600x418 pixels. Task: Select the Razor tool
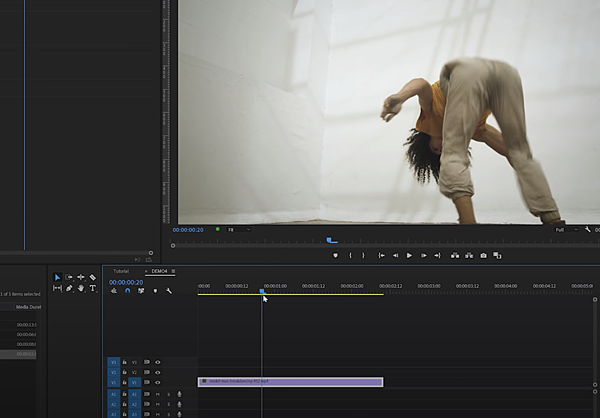click(x=93, y=277)
